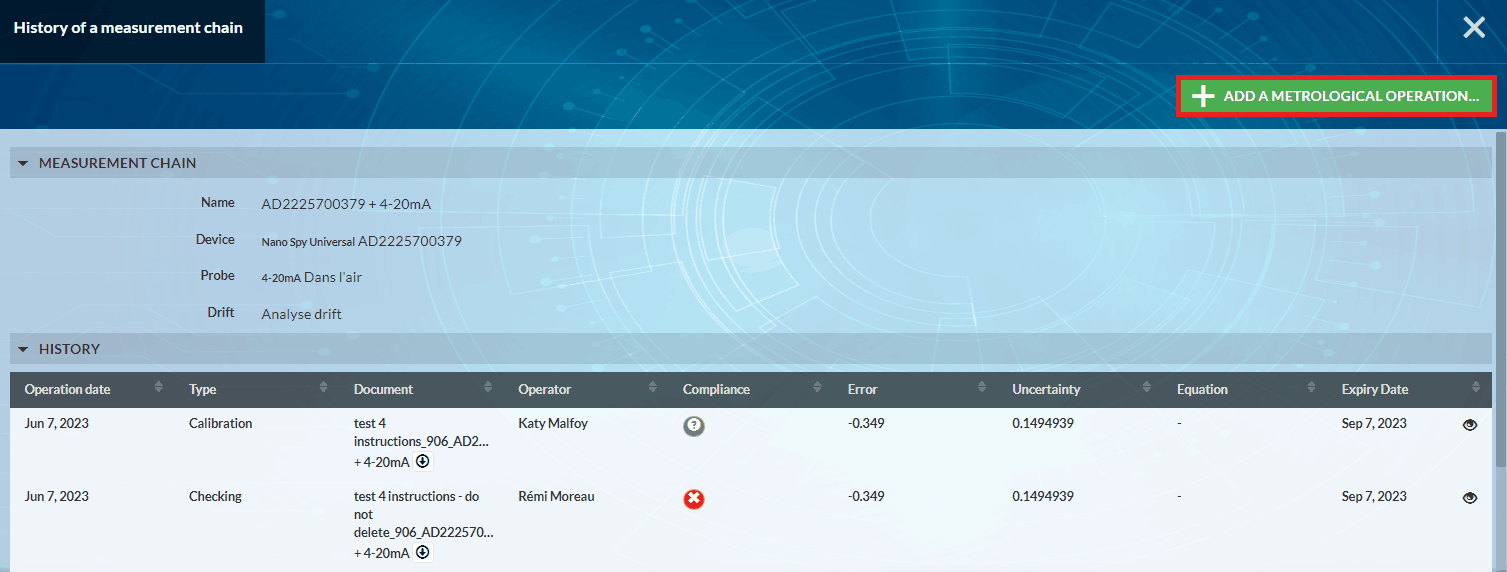The width and height of the screenshot is (1507, 572).
Task: Click Add a Metrological Operation button
Action: click(x=1335, y=97)
